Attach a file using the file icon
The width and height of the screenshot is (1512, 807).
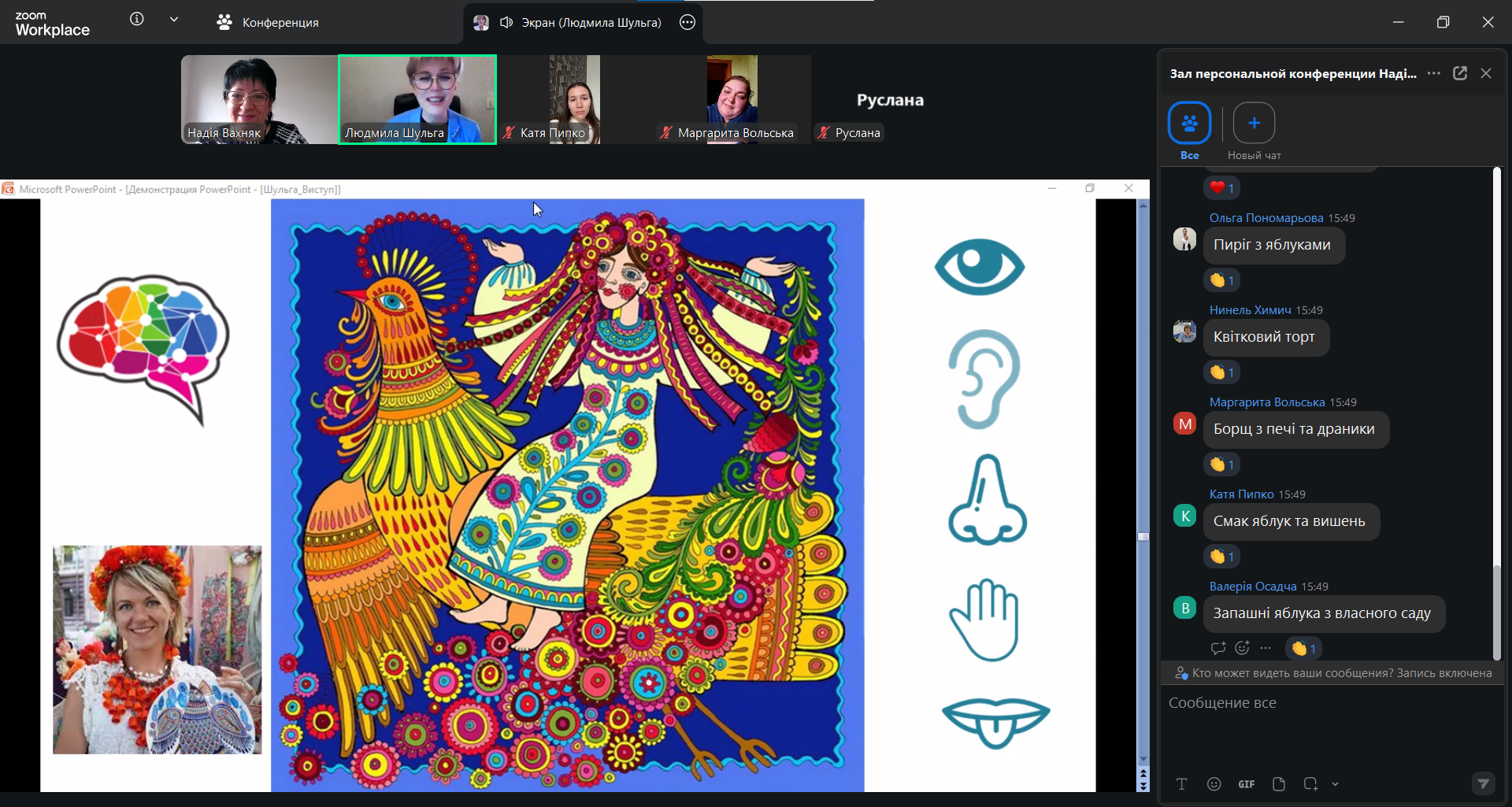point(1278,784)
